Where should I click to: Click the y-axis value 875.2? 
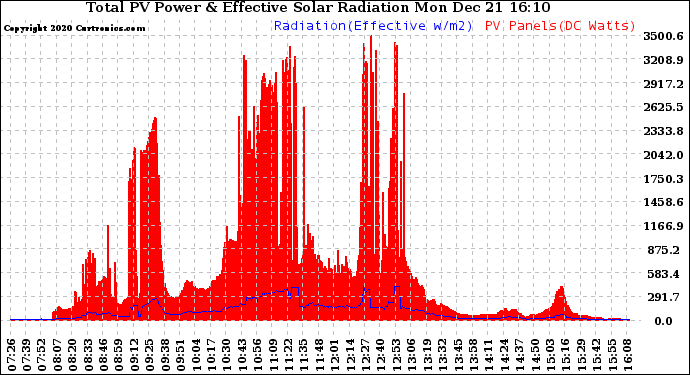(x=665, y=250)
